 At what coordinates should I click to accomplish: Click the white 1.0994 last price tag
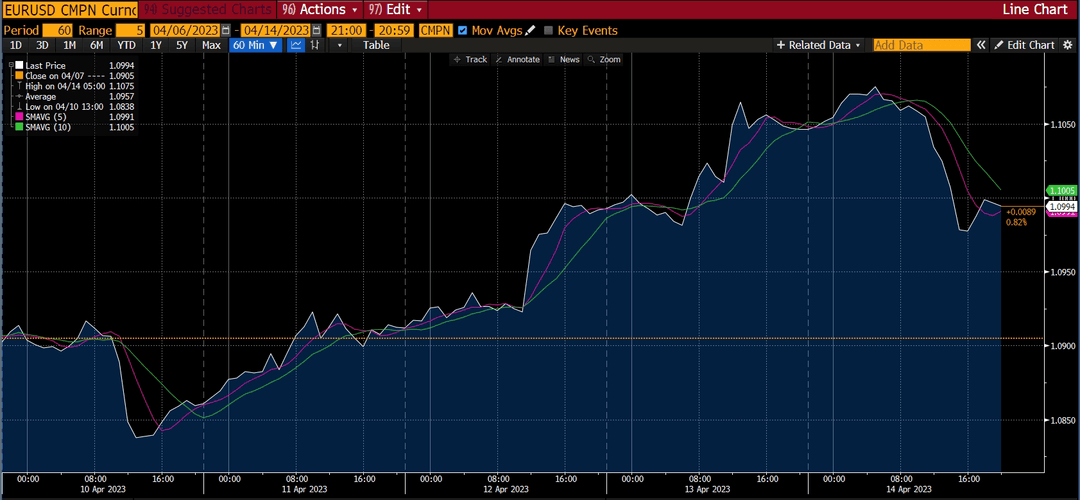click(x=1061, y=207)
